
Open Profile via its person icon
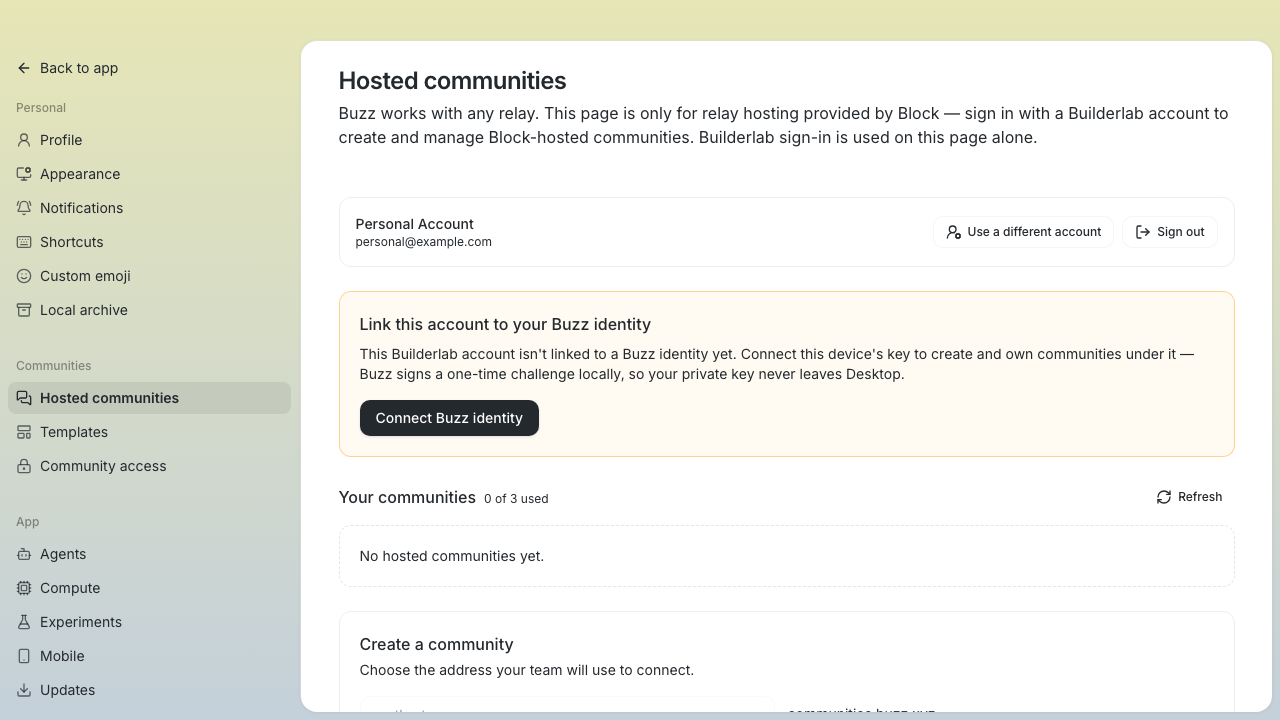click(24, 140)
